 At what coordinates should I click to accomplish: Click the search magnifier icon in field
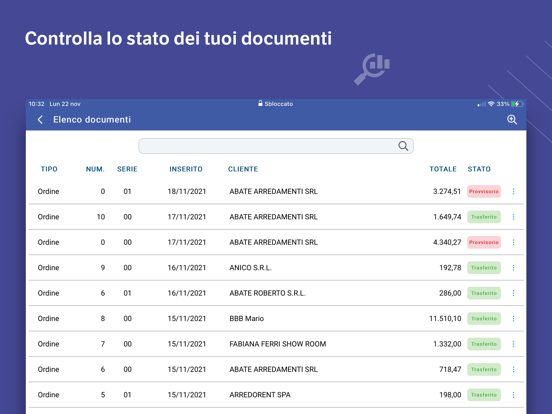[403, 146]
